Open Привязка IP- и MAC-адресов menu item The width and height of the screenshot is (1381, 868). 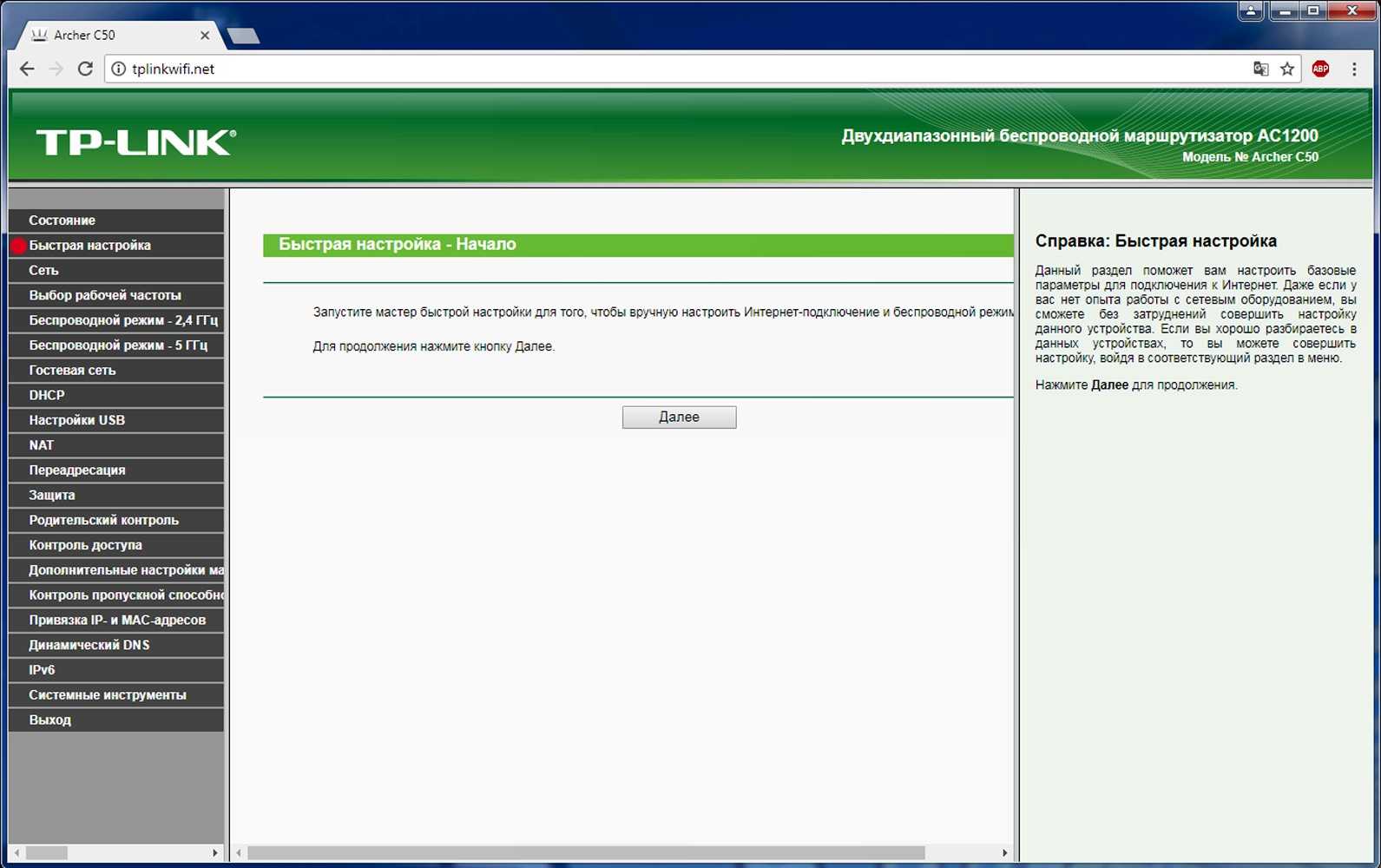point(116,621)
